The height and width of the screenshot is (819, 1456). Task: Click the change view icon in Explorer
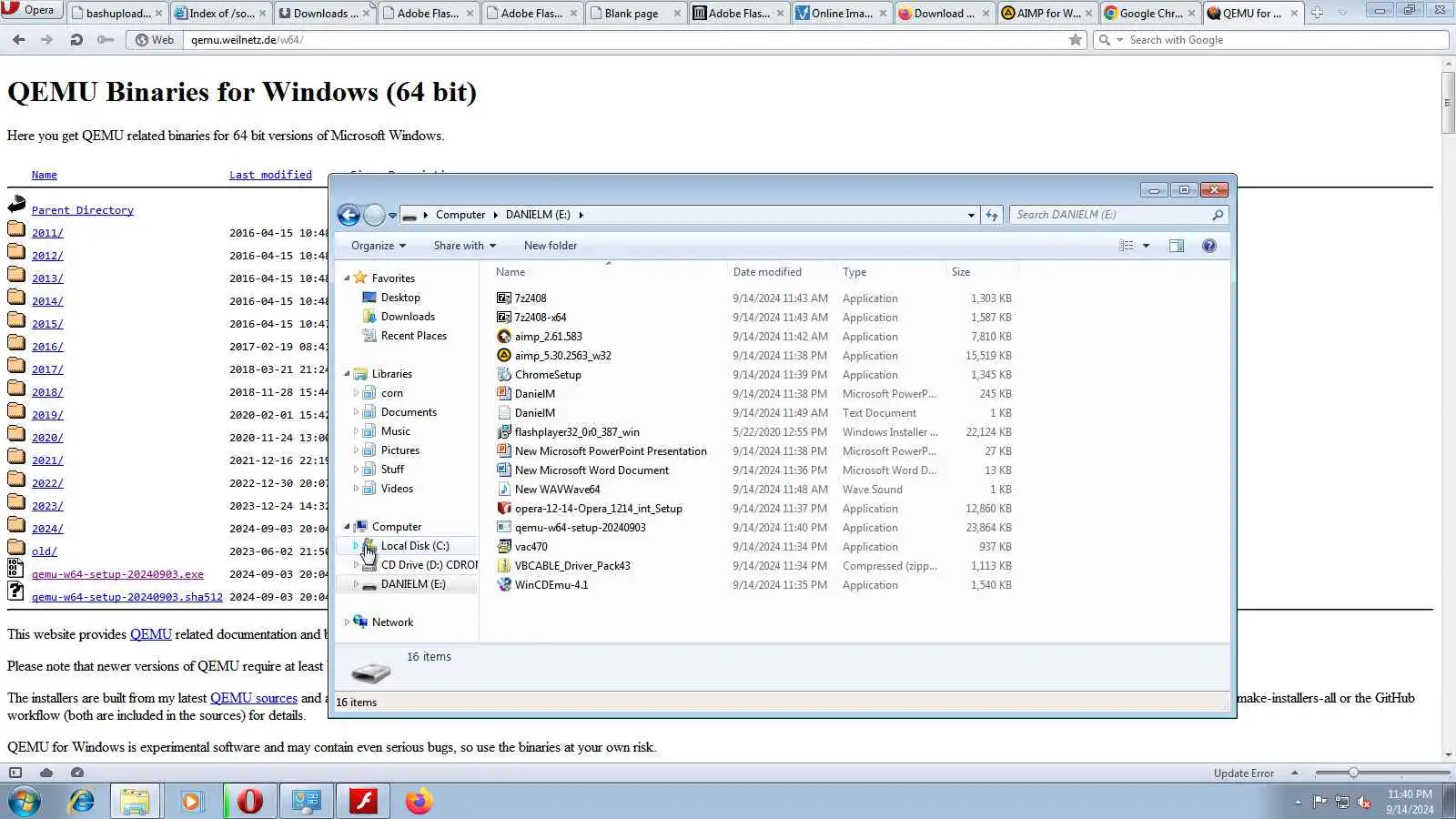(1127, 246)
